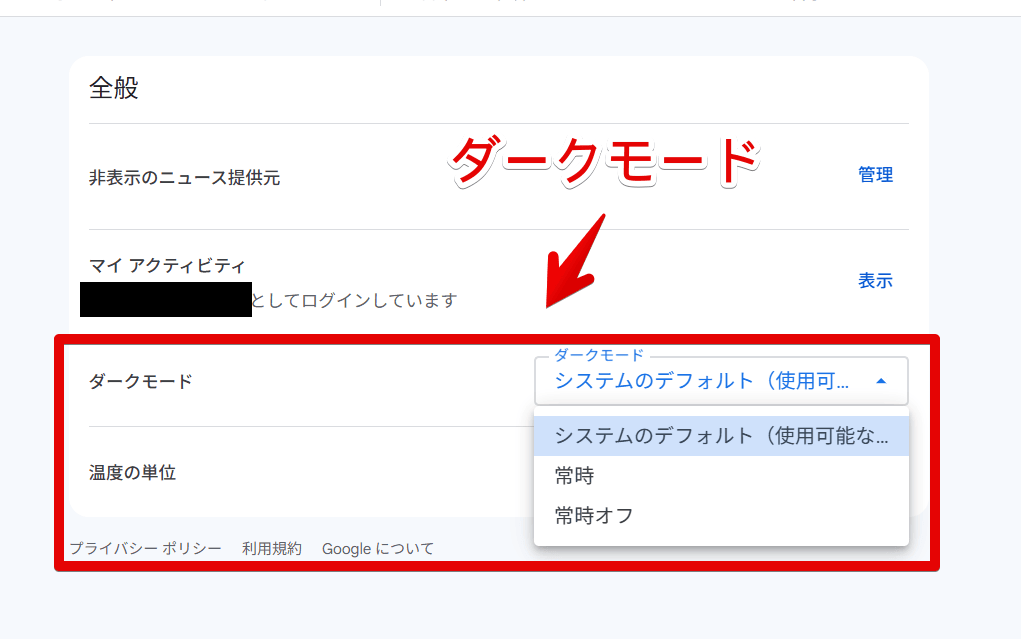Image resolution: width=1021 pixels, height=639 pixels.
Task: Click the 表示 link for My Activity
Action: click(875, 281)
